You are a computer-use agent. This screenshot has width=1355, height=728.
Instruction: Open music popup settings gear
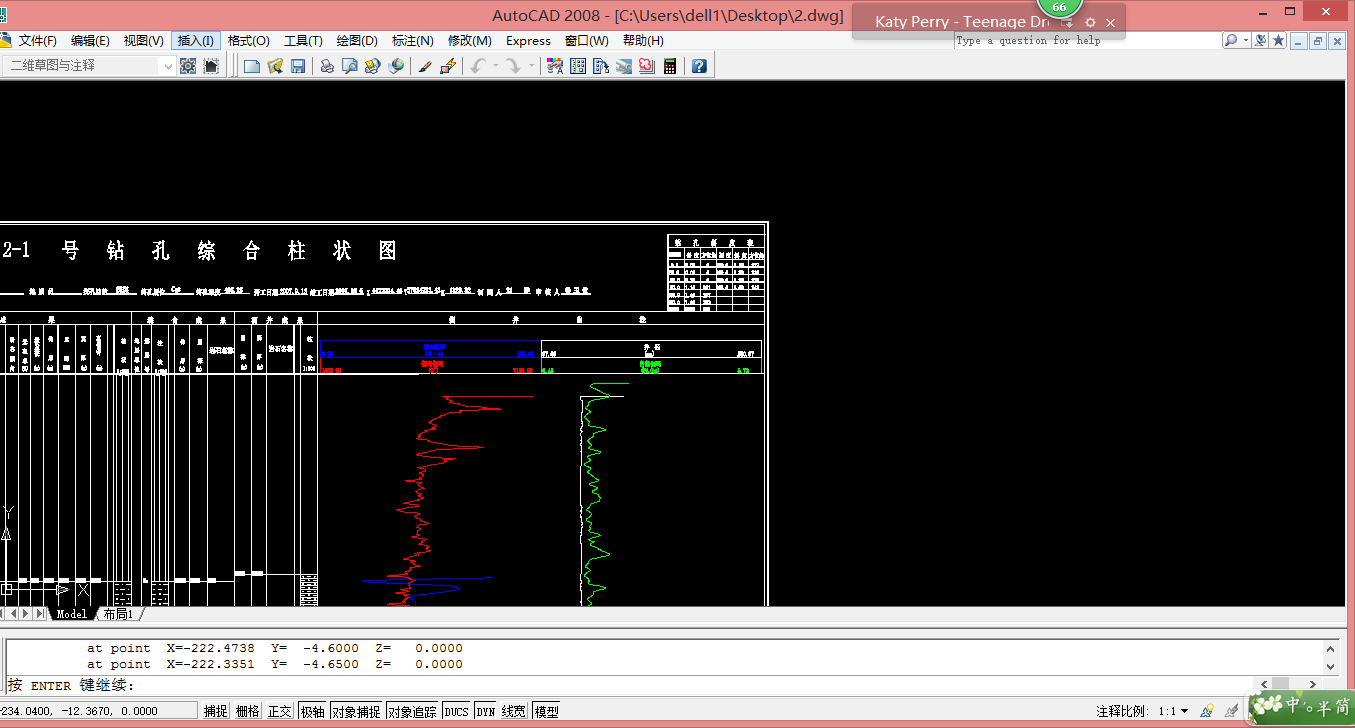pyautogui.click(x=1090, y=22)
